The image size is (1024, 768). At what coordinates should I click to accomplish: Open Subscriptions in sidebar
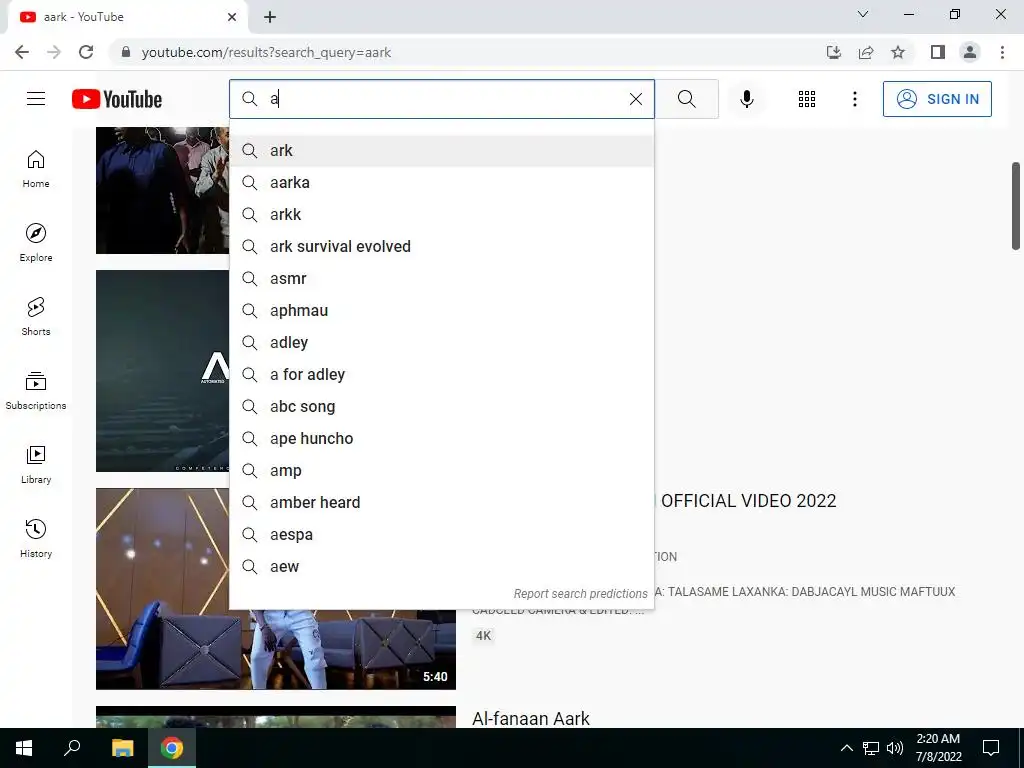[x=36, y=391]
